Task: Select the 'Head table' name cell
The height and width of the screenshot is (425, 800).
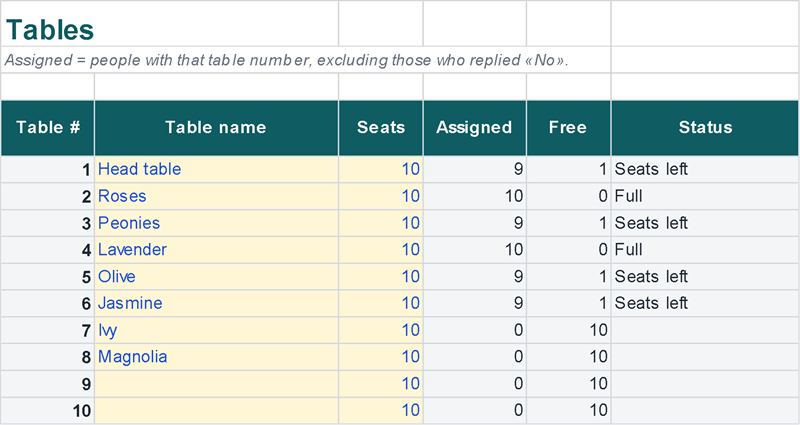Action: pyautogui.click(x=216, y=169)
